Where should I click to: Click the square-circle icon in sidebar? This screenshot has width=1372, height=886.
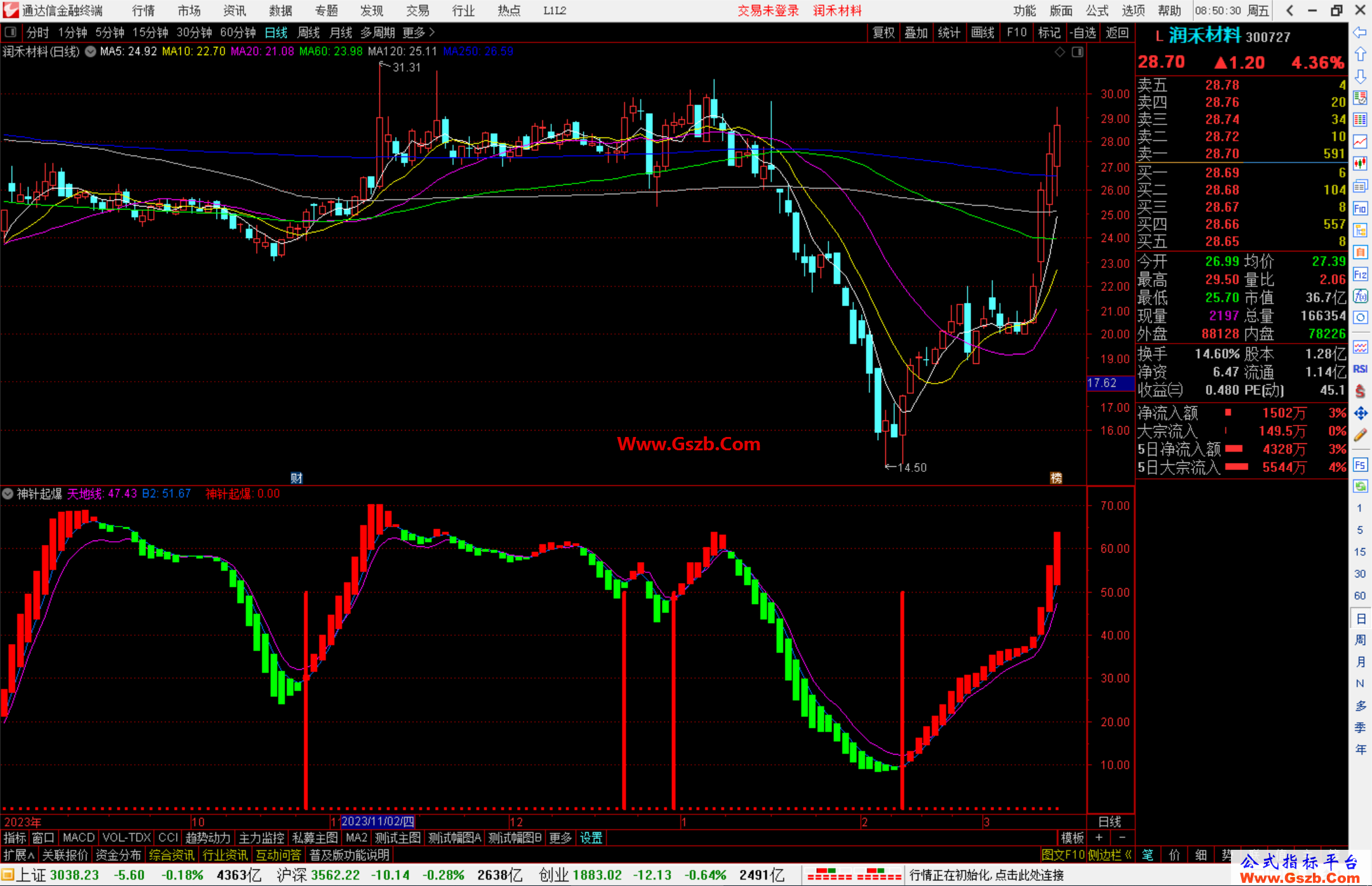tap(1360, 318)
